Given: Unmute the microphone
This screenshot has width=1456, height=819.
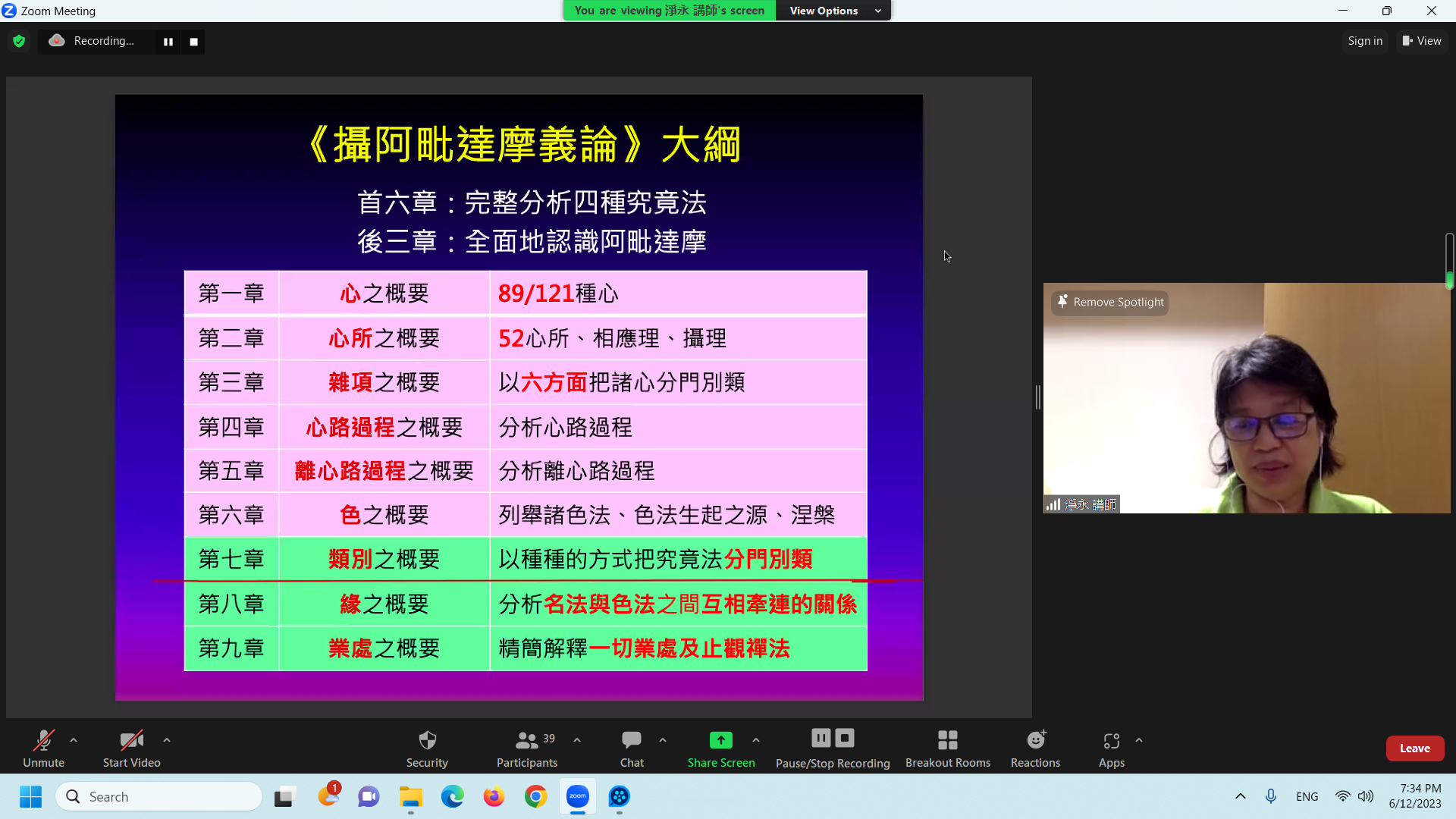Looking at the screenshot, I should point(43,741).
